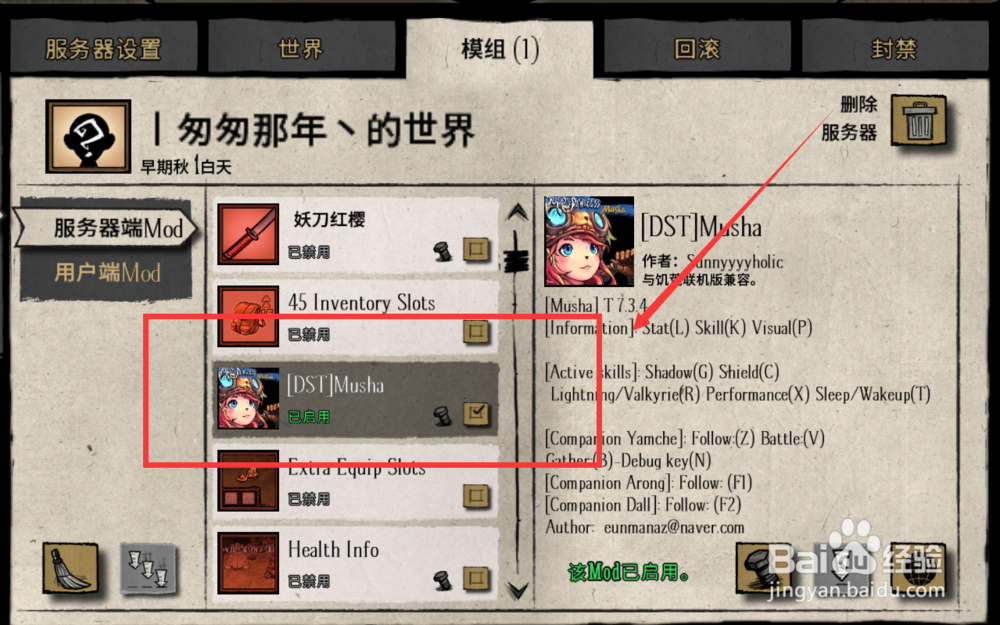Open configuration wrench icon for Health Info

coord(442,580)
